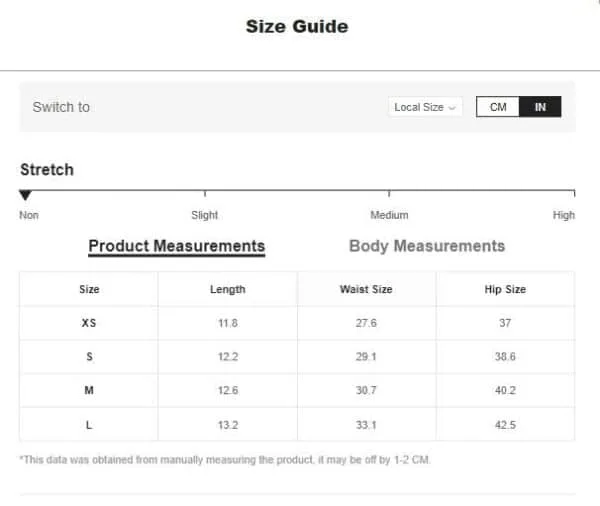
Task: Switch units to CM
Action: [x=497, y=107]
